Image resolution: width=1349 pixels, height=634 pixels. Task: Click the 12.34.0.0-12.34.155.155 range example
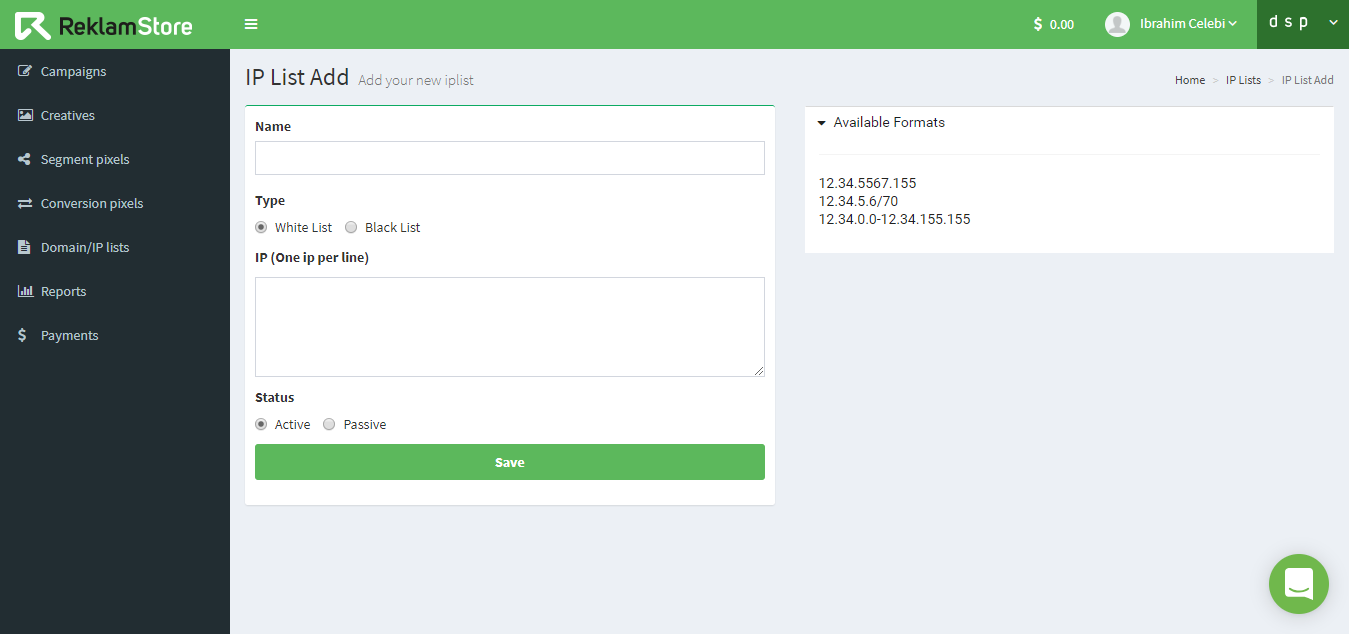click(894, 219)
